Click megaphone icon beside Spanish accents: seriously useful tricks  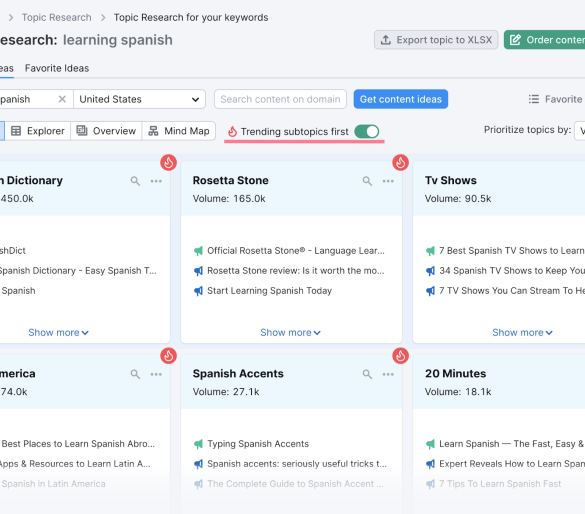pyautogui.click(x=198, y=464)
